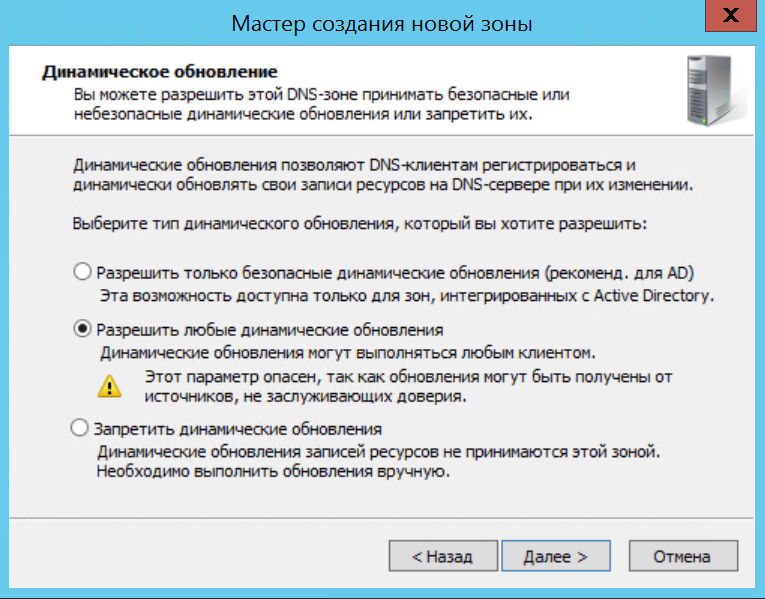
Task: Click the empty area left of the Назад button
Action: pyautogui.click(x=220, y=556)
